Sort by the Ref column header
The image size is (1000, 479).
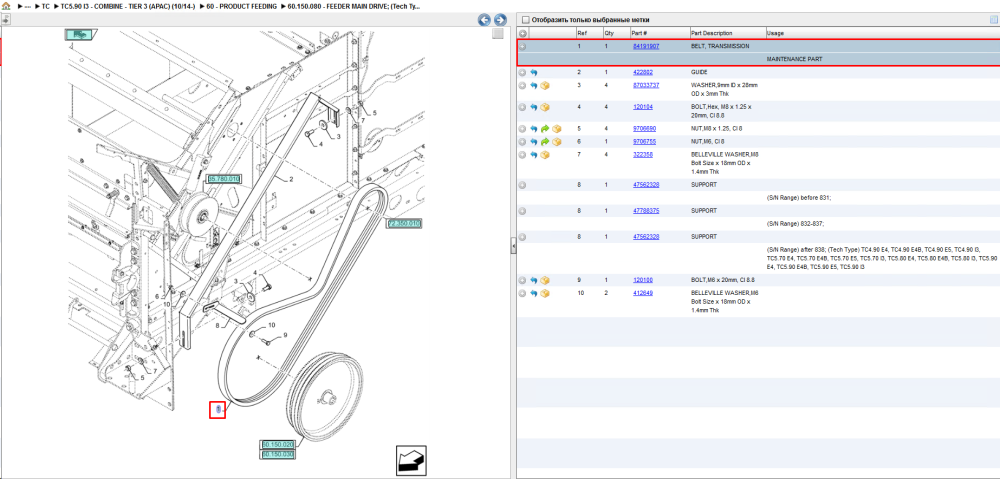tap(582, 33)
